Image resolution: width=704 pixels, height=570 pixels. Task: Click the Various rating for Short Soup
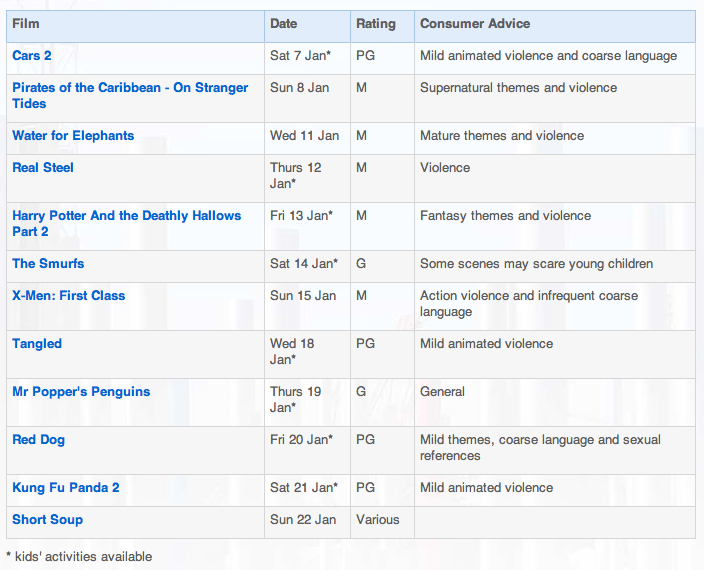377,520
